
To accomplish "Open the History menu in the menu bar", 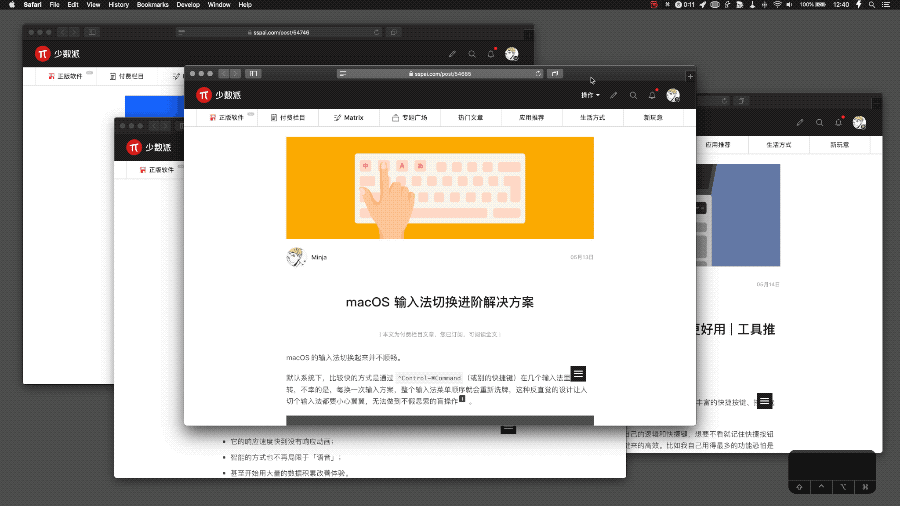I will (x=118, y=5).
